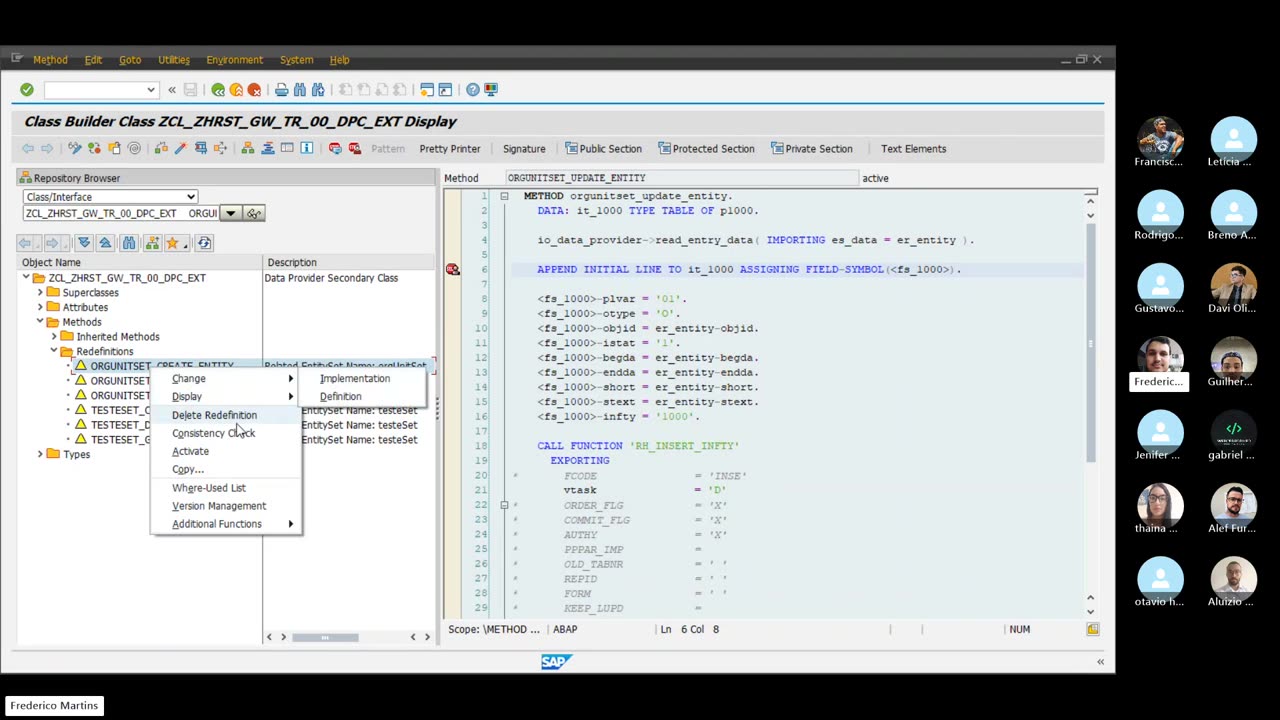1280x720 pixels.
Task: Click the Text Elements button
Action: point(913,149)
